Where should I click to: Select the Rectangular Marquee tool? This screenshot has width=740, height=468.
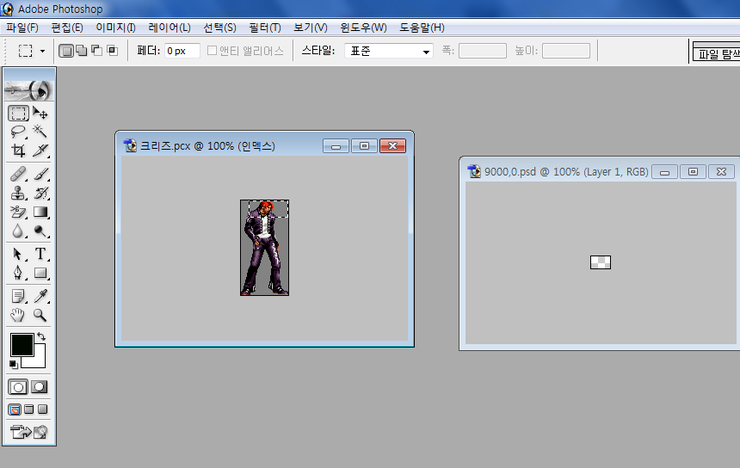[x=18, y=113]
